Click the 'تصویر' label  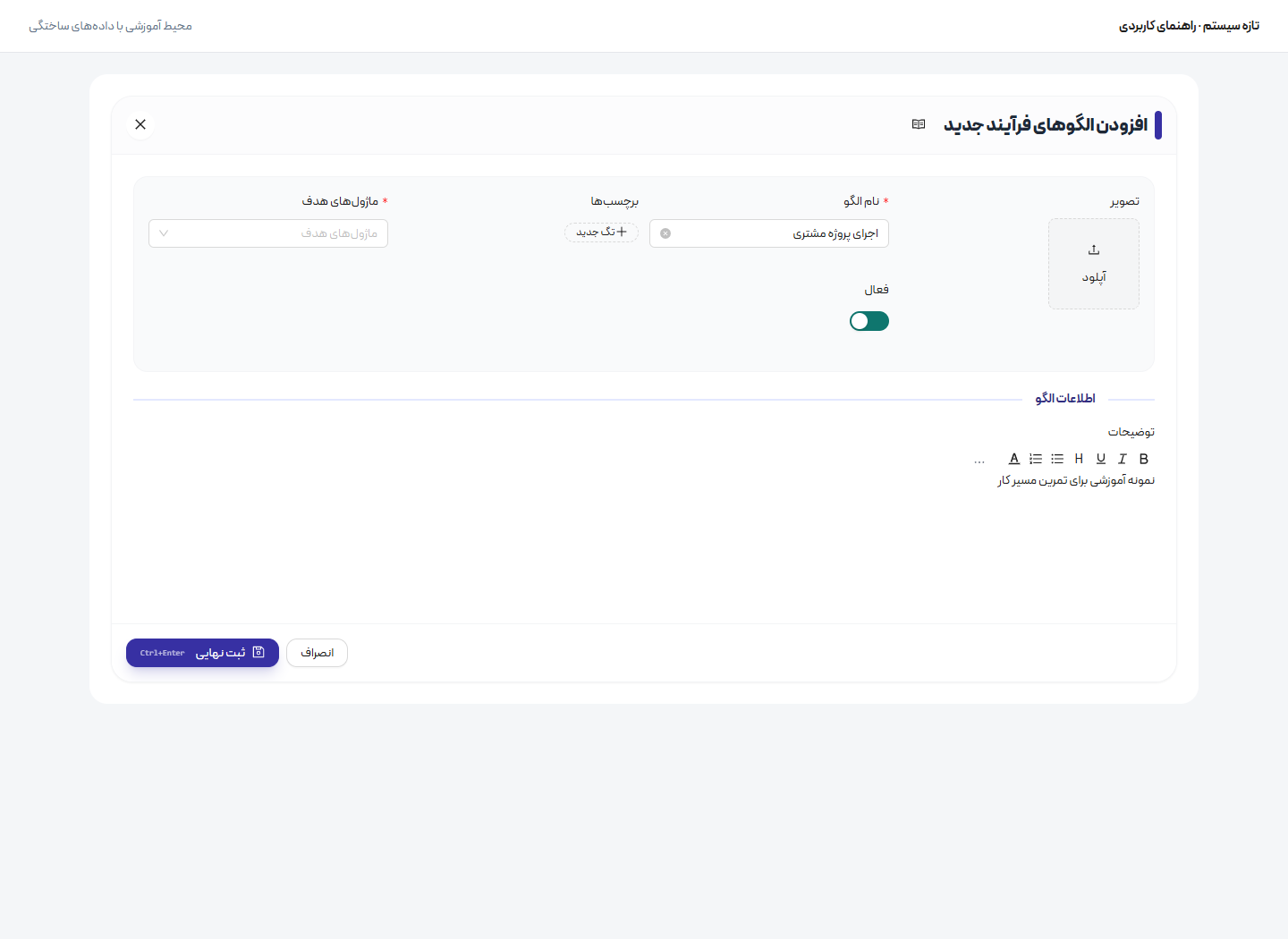1125,201
